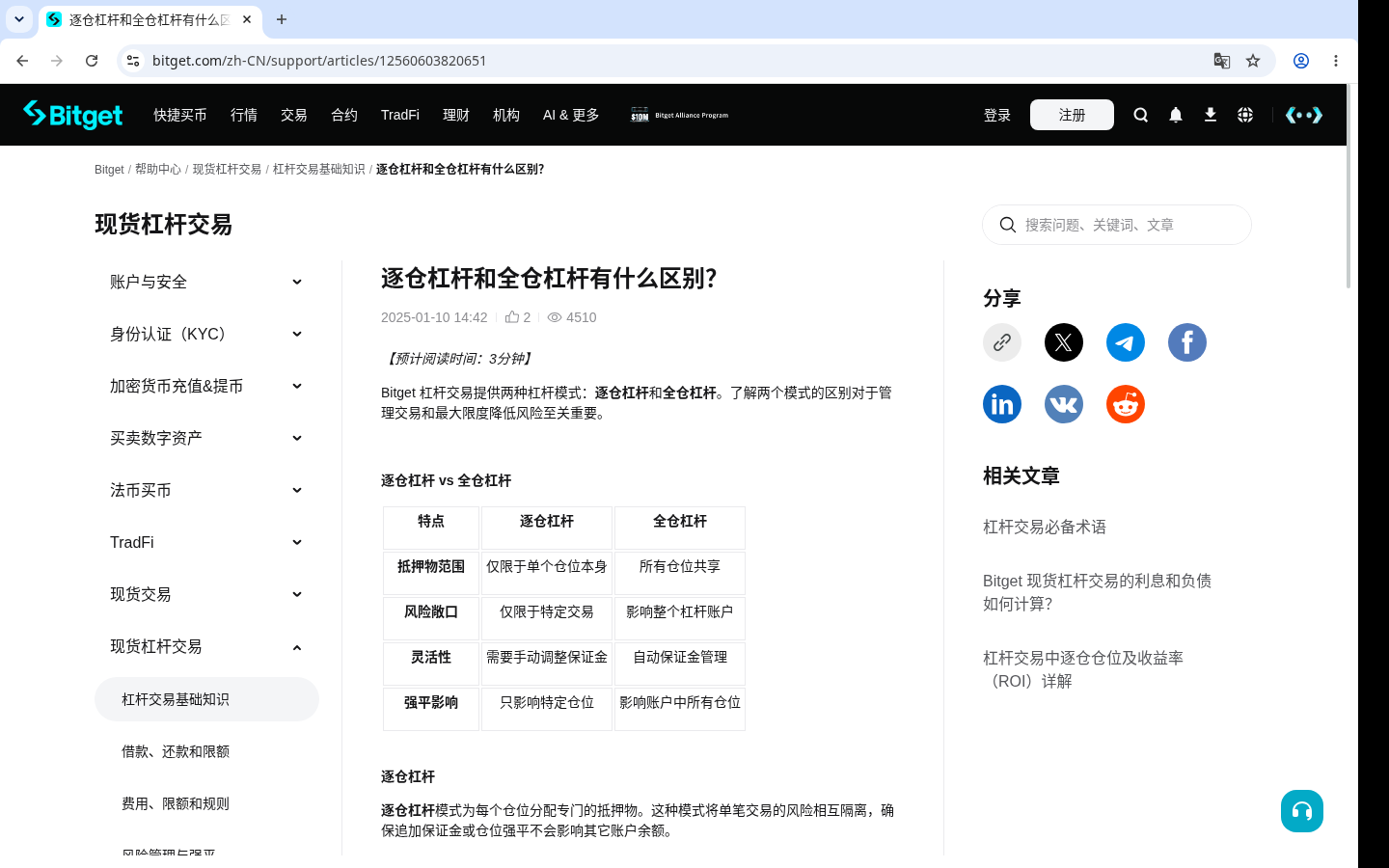Viewport: 1389px width, 868px height.
Task: Expand 加密货币充值&提币 section
Action: pyautogui.click(x=206, y=386)
